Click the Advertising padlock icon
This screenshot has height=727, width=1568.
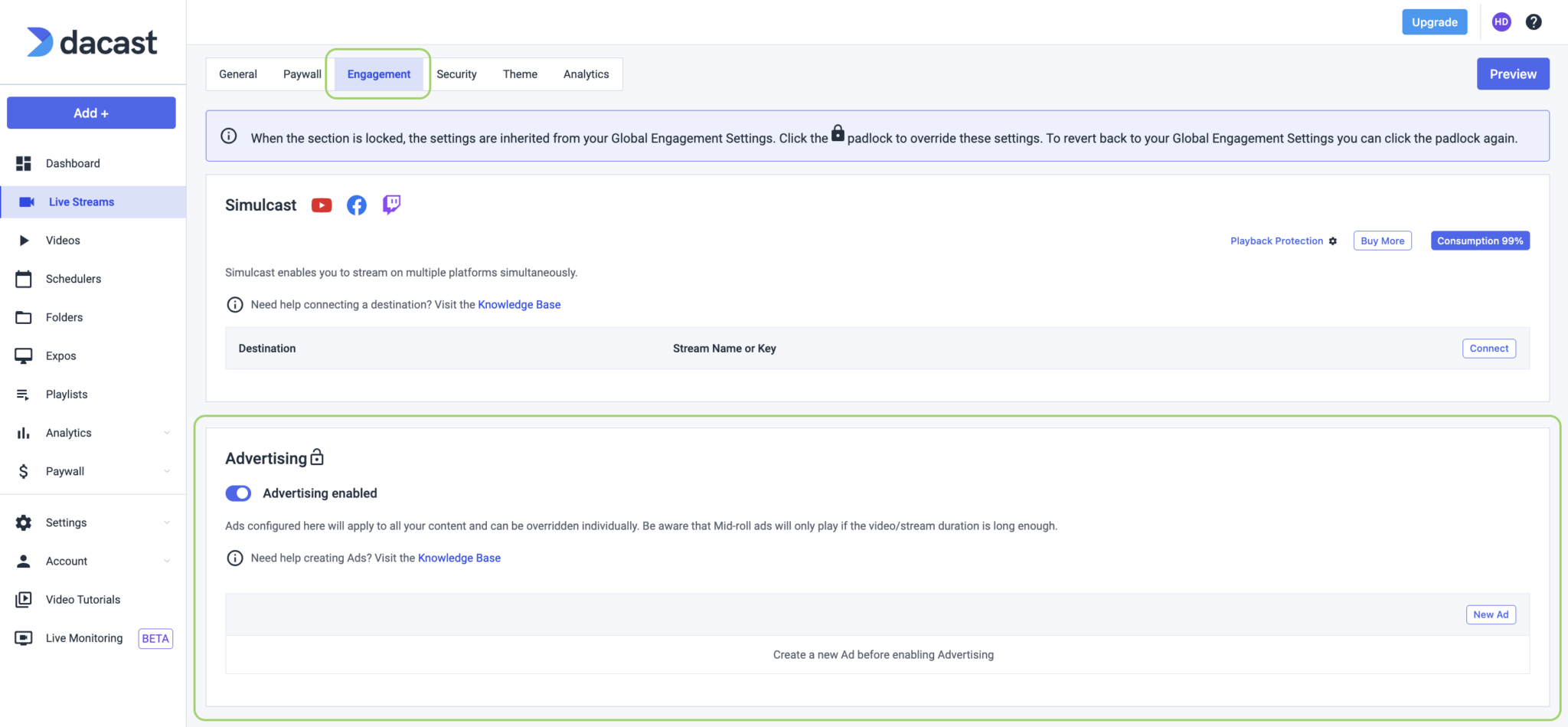click(317, 457)
